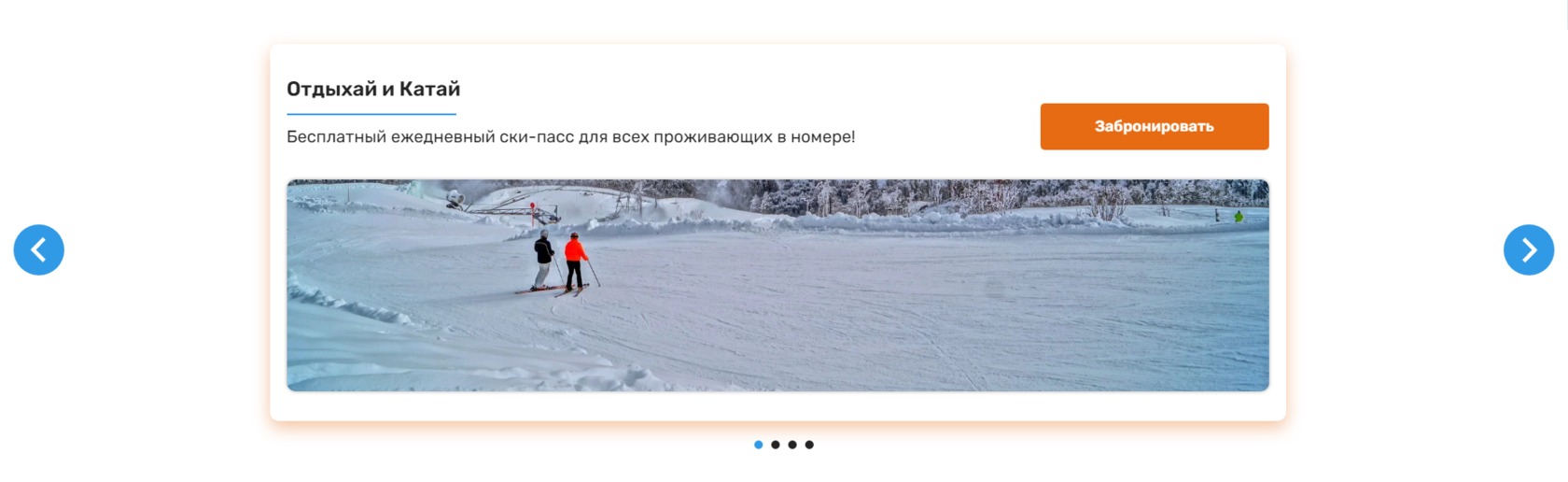Click the Забронировать button
1568x482 pixels.
point(1155,126)
